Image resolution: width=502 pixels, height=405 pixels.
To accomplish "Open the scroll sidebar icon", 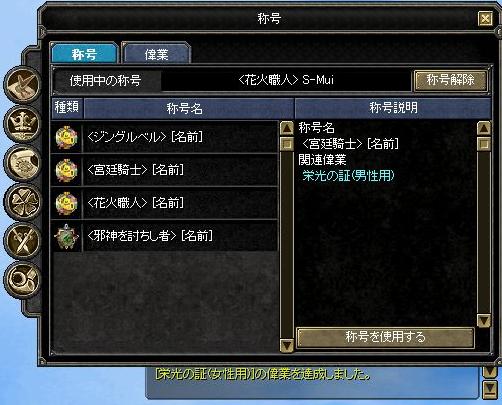I will [x=23, y=163].
